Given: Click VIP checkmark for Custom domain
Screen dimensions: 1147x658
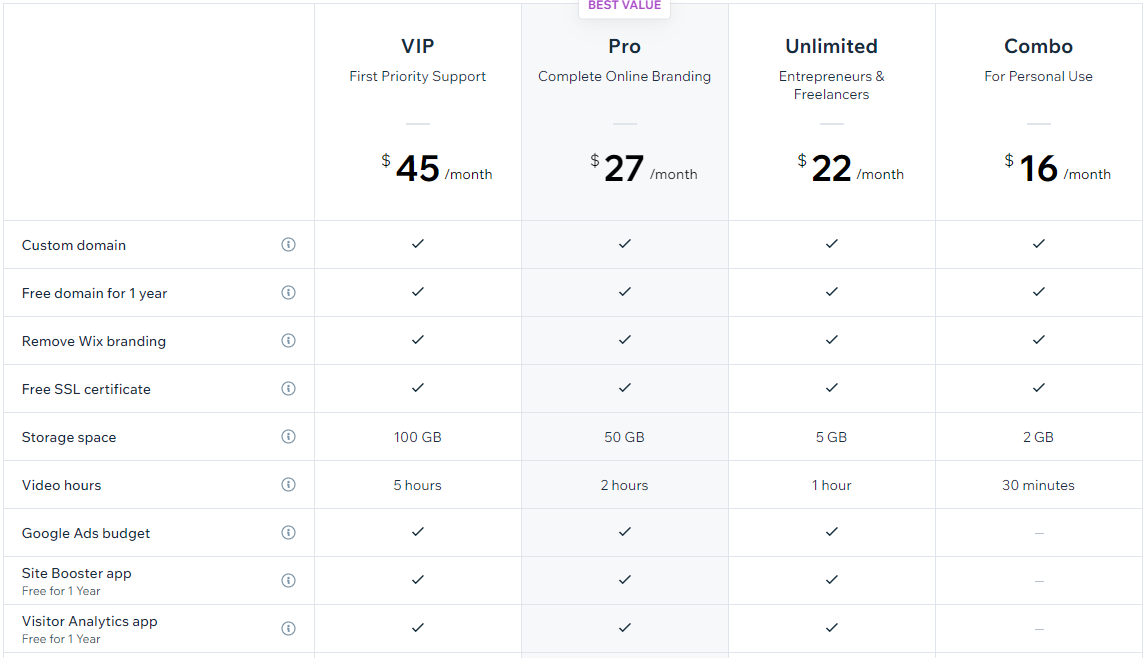Looking at the screenshot, I should (x=418, y=244).
